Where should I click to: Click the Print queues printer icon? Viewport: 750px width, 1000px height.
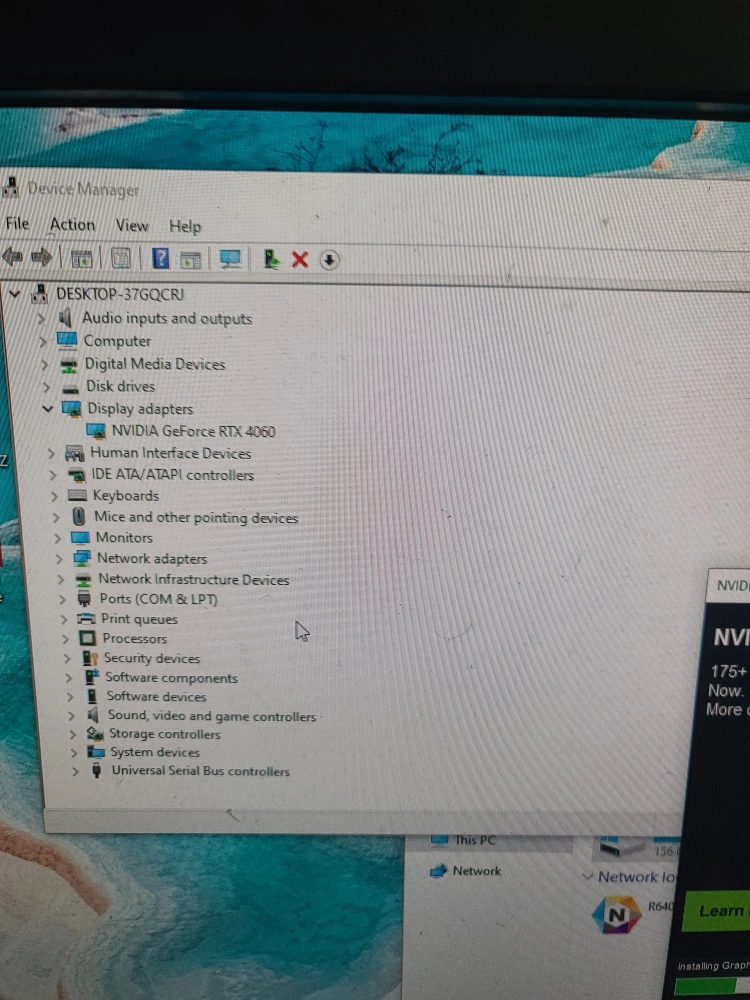click(85, 618)
